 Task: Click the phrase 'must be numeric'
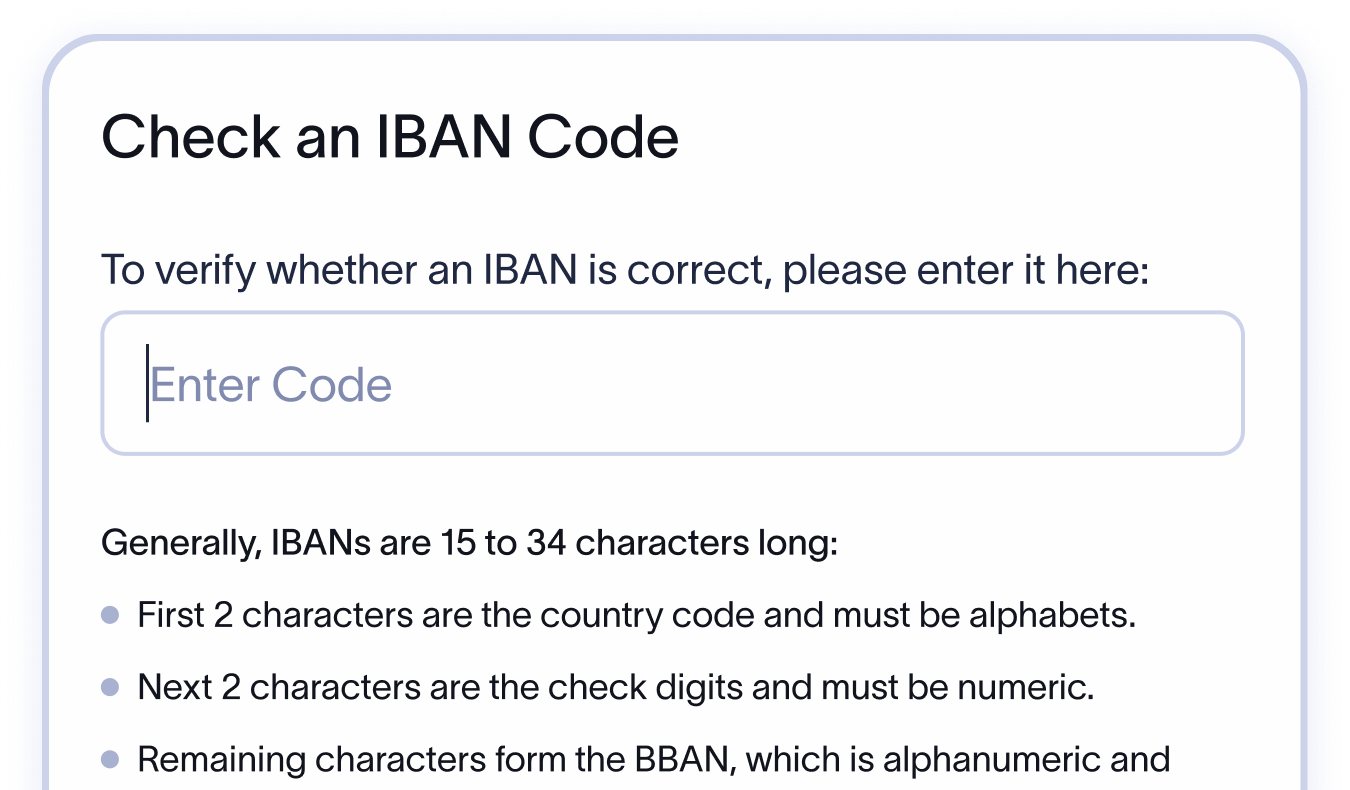click(960, 687)
